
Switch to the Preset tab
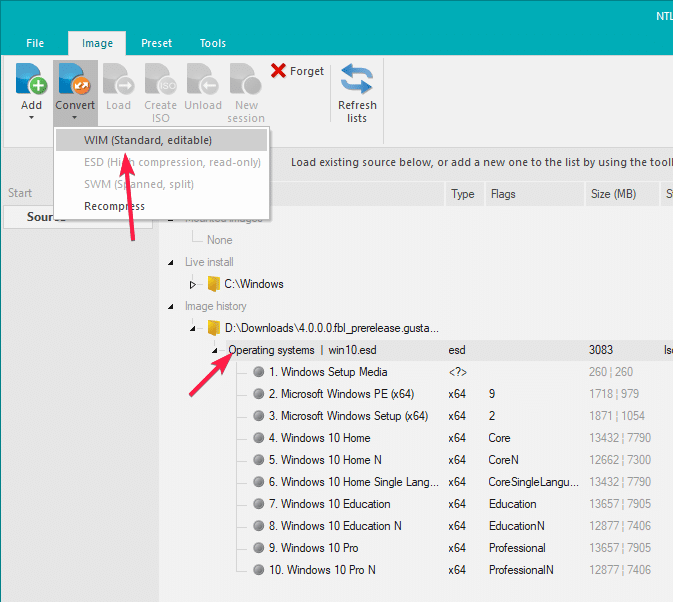point(156,43)
